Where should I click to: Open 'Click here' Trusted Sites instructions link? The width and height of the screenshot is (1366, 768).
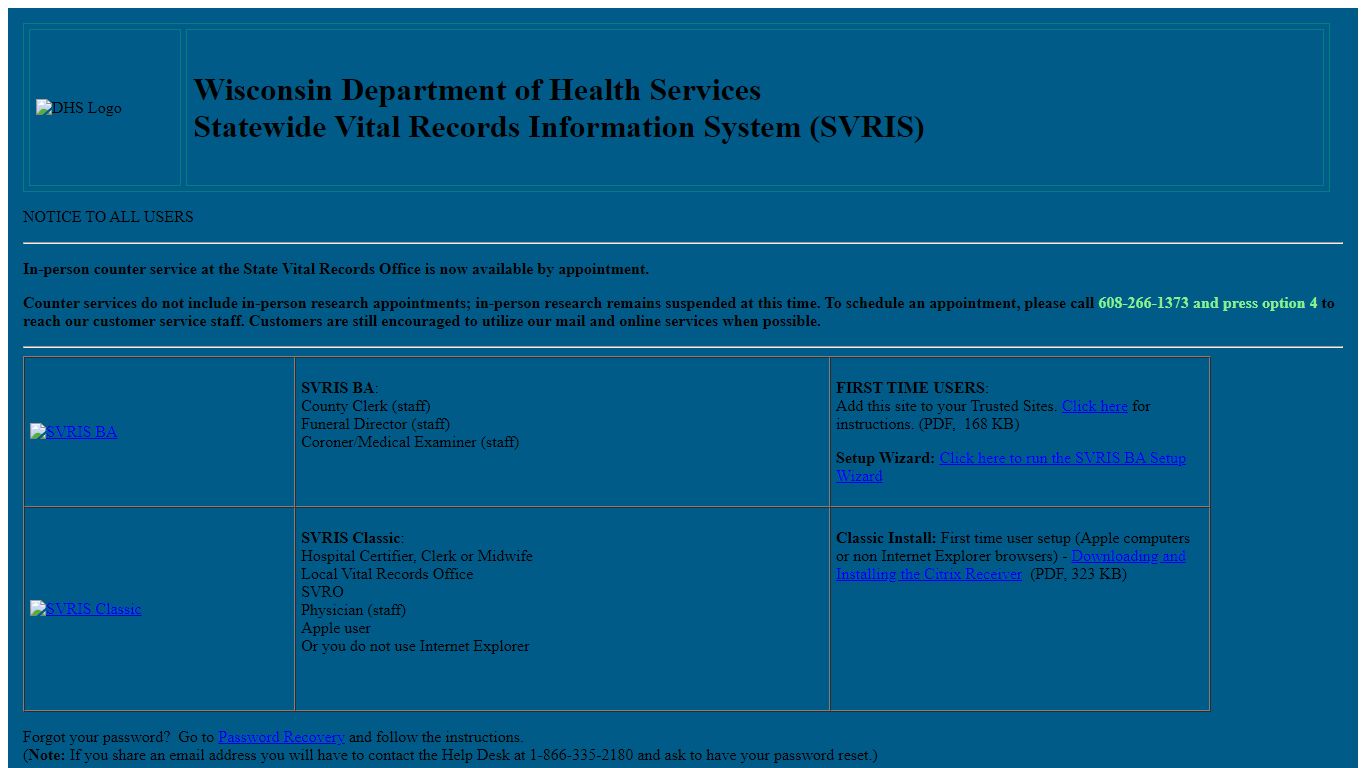click(1094, 406)
